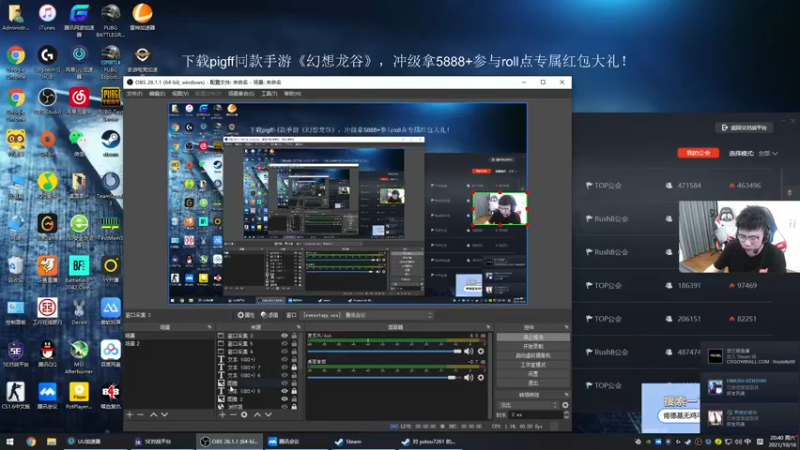Expand 选择模式 dropdown in guild window

coord(768,154)
